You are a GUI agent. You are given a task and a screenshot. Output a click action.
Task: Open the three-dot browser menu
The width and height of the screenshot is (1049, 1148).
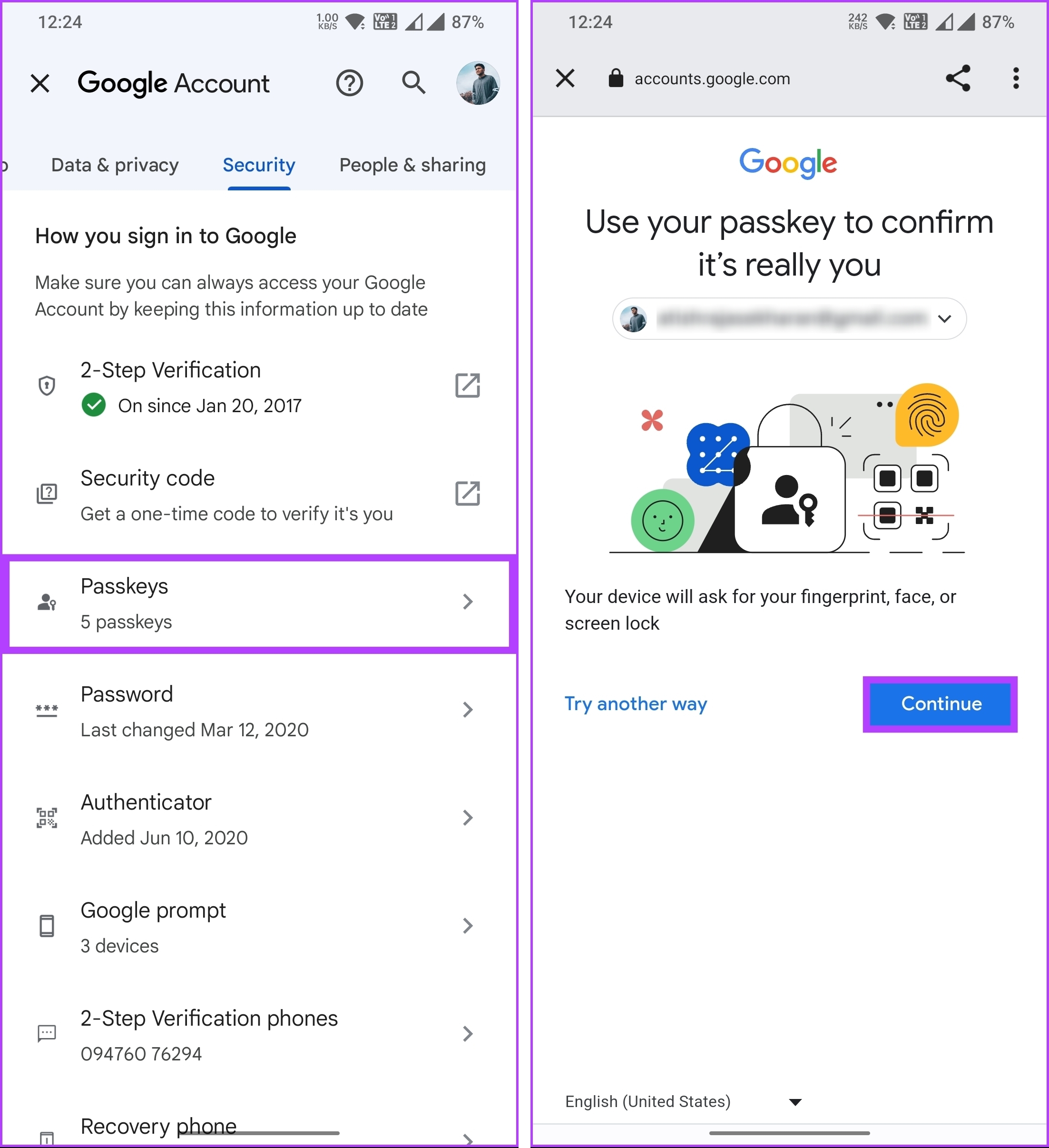click(x=1015, y=79)
